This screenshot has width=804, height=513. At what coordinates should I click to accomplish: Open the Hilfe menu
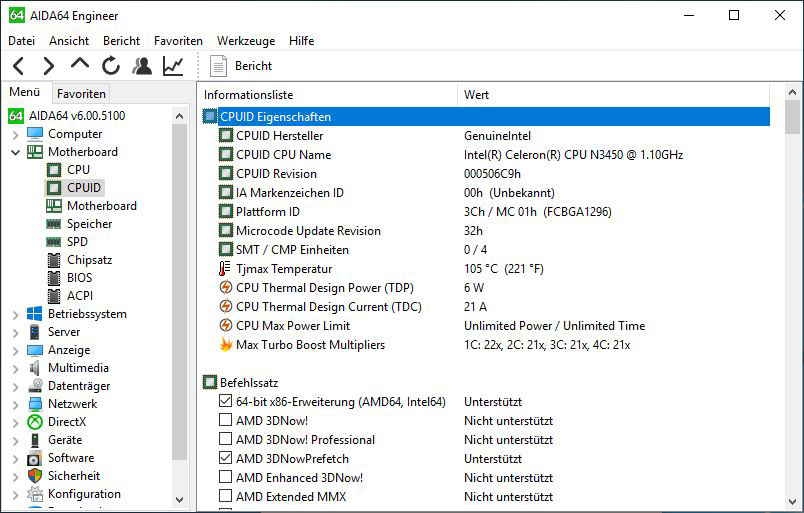pos(302,41)
